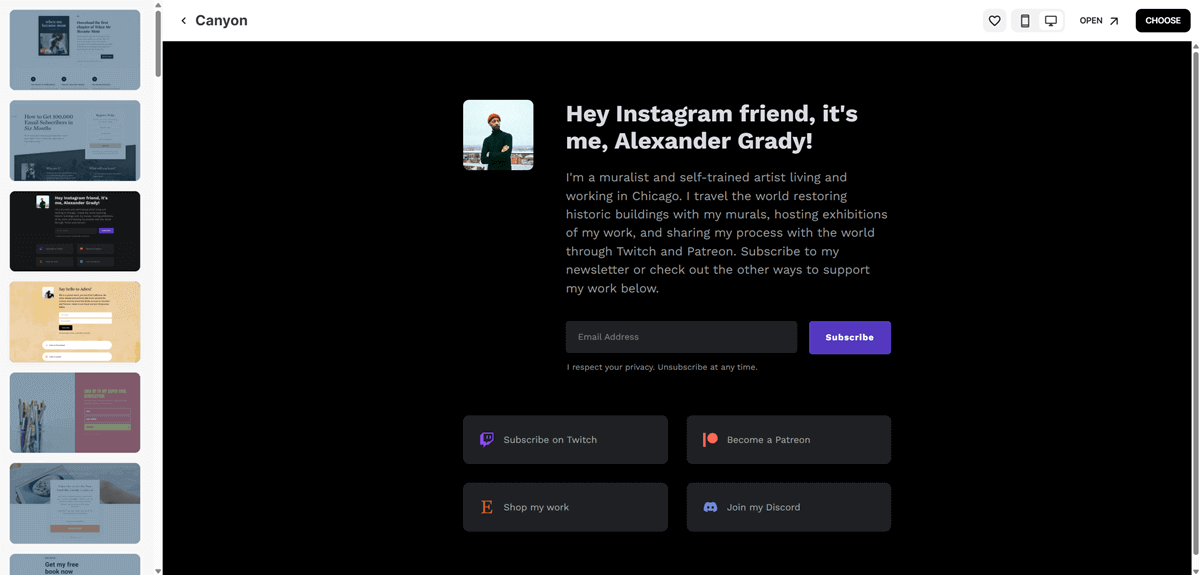Viewport: 1200px width, 575px height.
Task: Click the muralist bio paragraph text
Action: pos(727,233)
